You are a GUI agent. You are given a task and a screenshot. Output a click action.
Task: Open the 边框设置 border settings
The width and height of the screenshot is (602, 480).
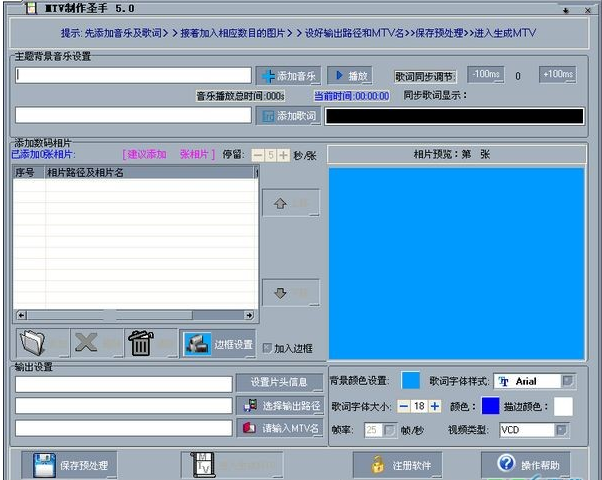tap(218, 344)
